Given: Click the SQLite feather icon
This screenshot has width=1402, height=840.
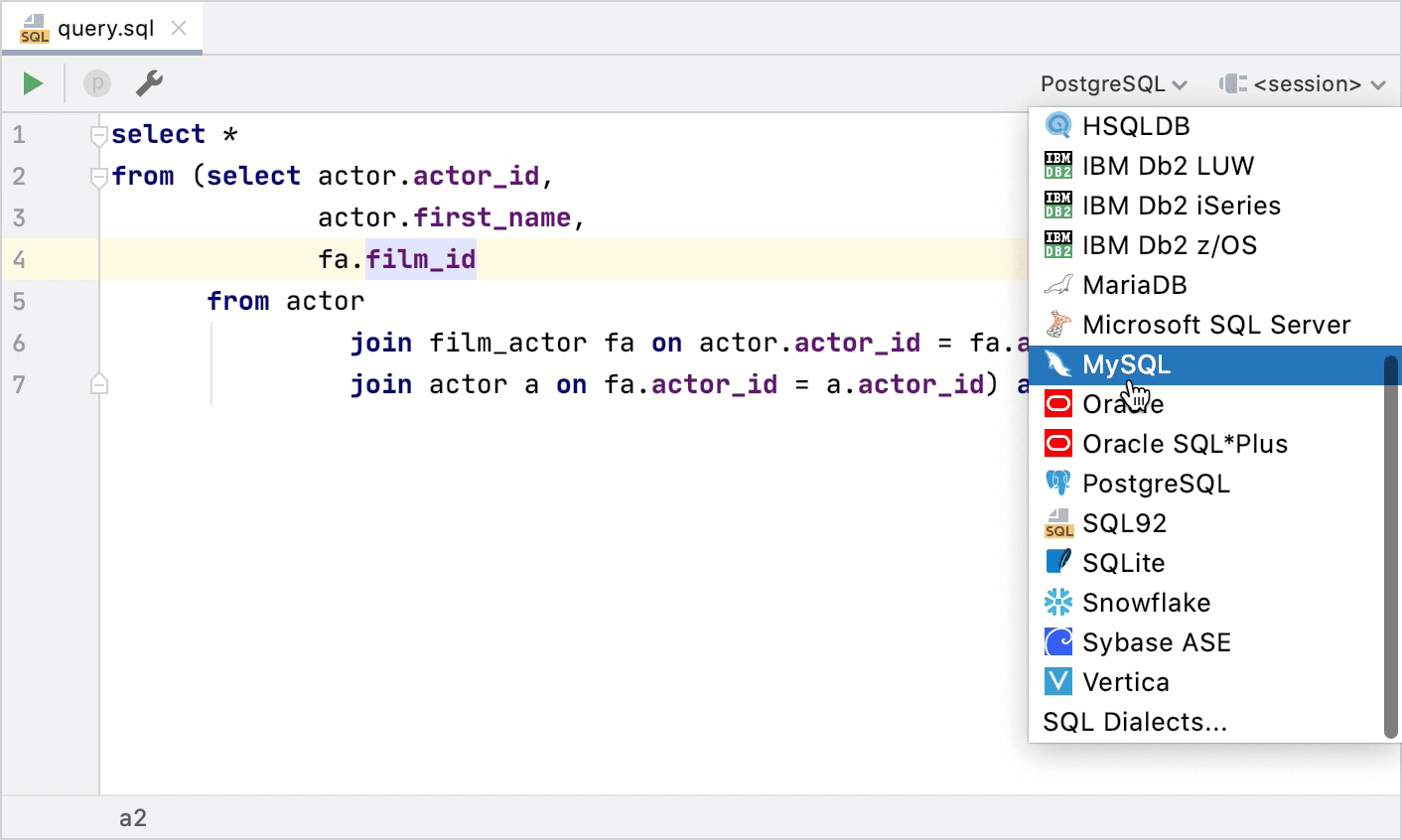Looking at the screenshot, I should (x=1056, y=562).
